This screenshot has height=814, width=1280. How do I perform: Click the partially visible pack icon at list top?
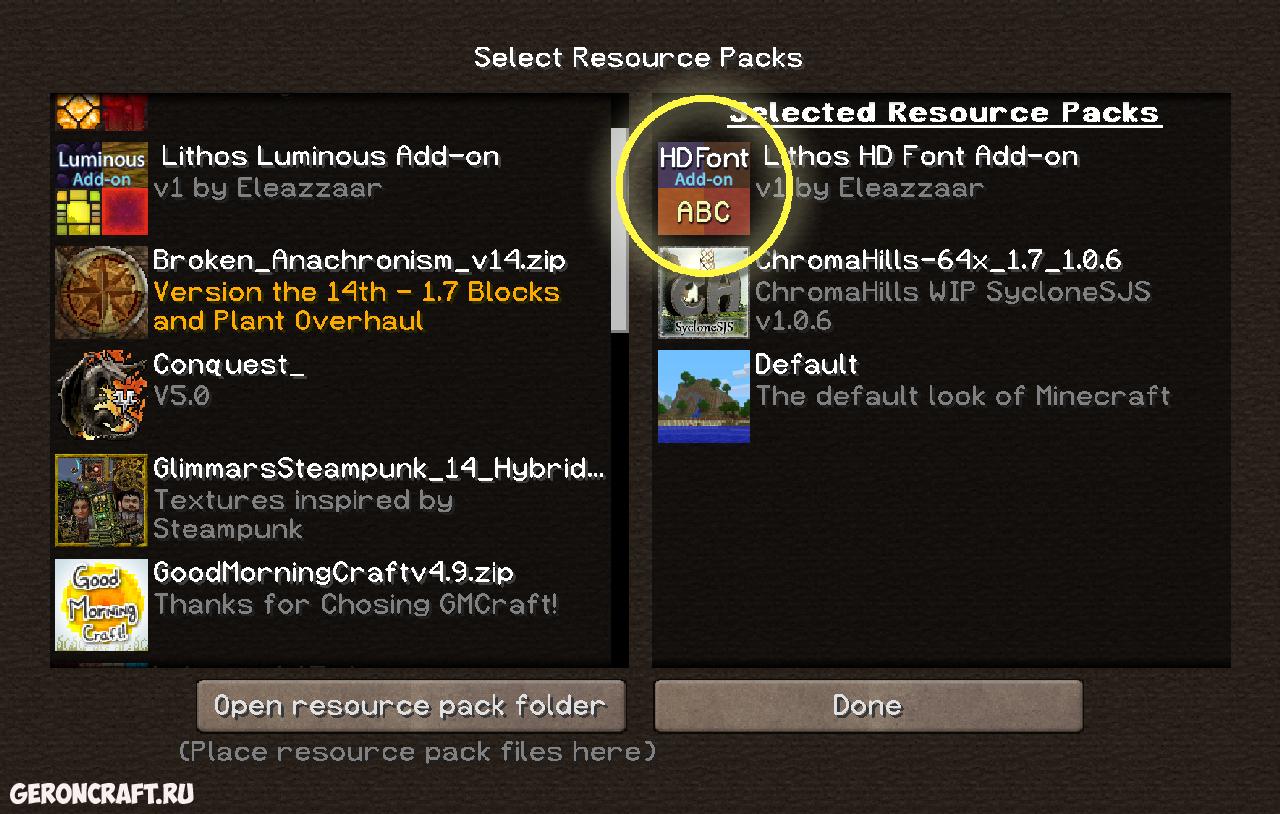(101, 112)
